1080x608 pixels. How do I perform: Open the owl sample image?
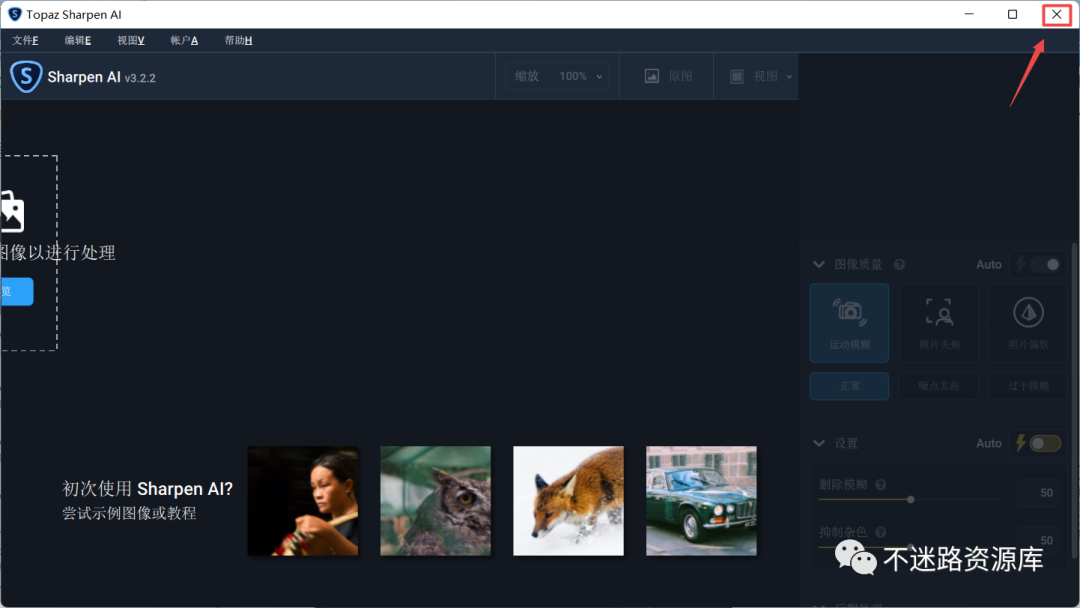tap(435, 501)
